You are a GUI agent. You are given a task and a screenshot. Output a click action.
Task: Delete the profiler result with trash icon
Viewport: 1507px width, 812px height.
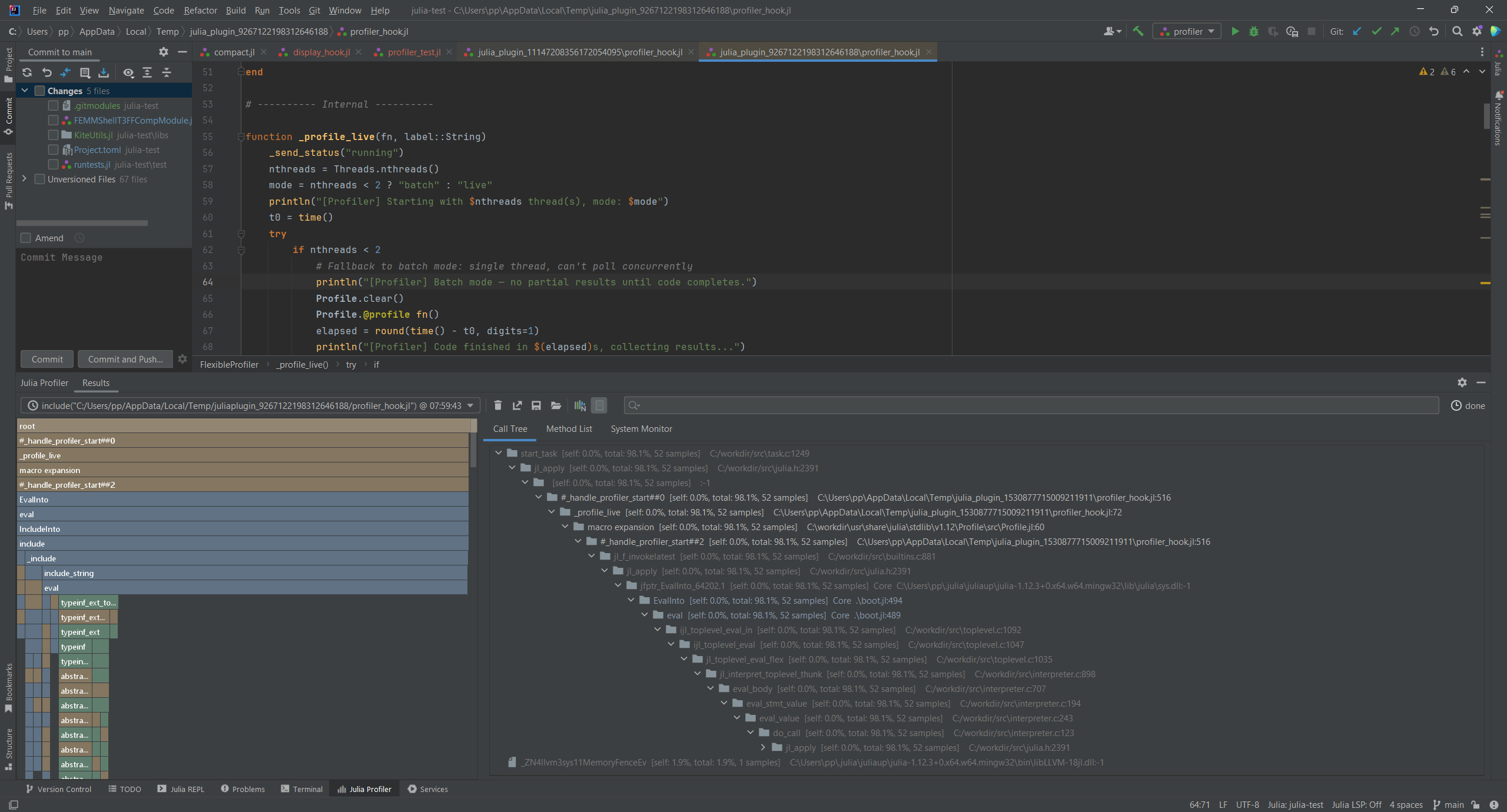[498, 405]
